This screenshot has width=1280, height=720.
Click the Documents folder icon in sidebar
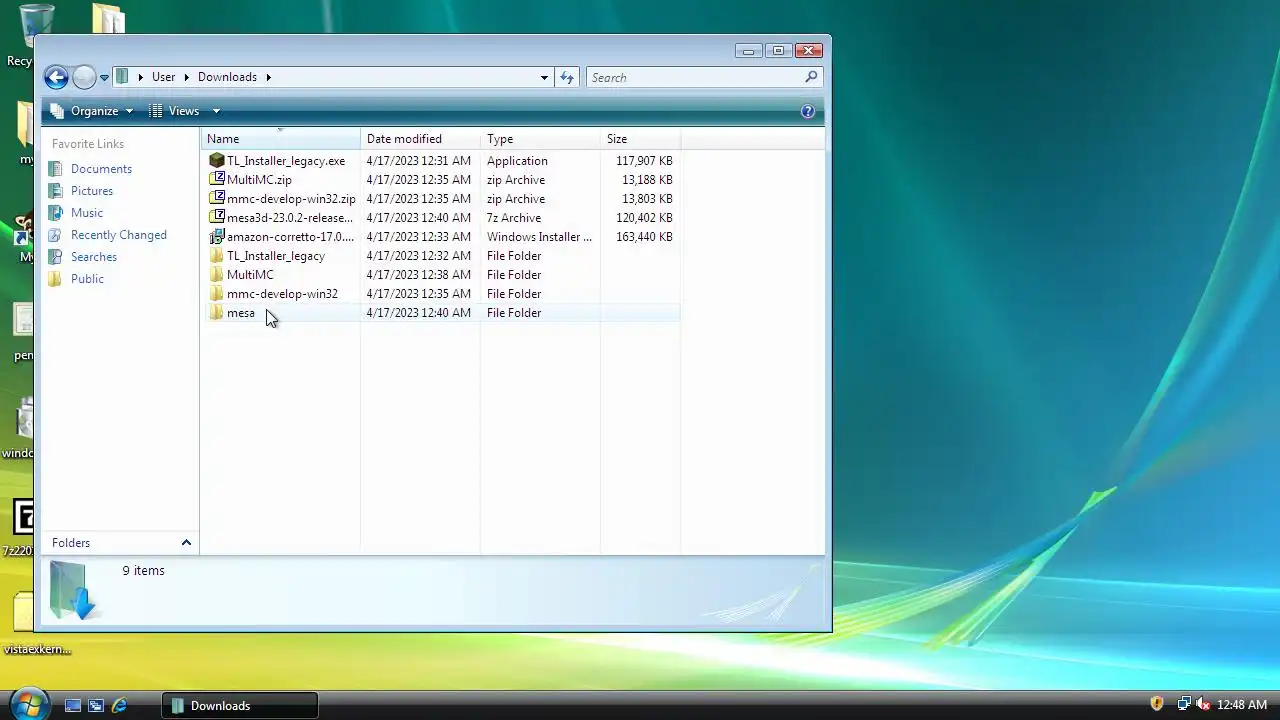click(x=55, y=169)
